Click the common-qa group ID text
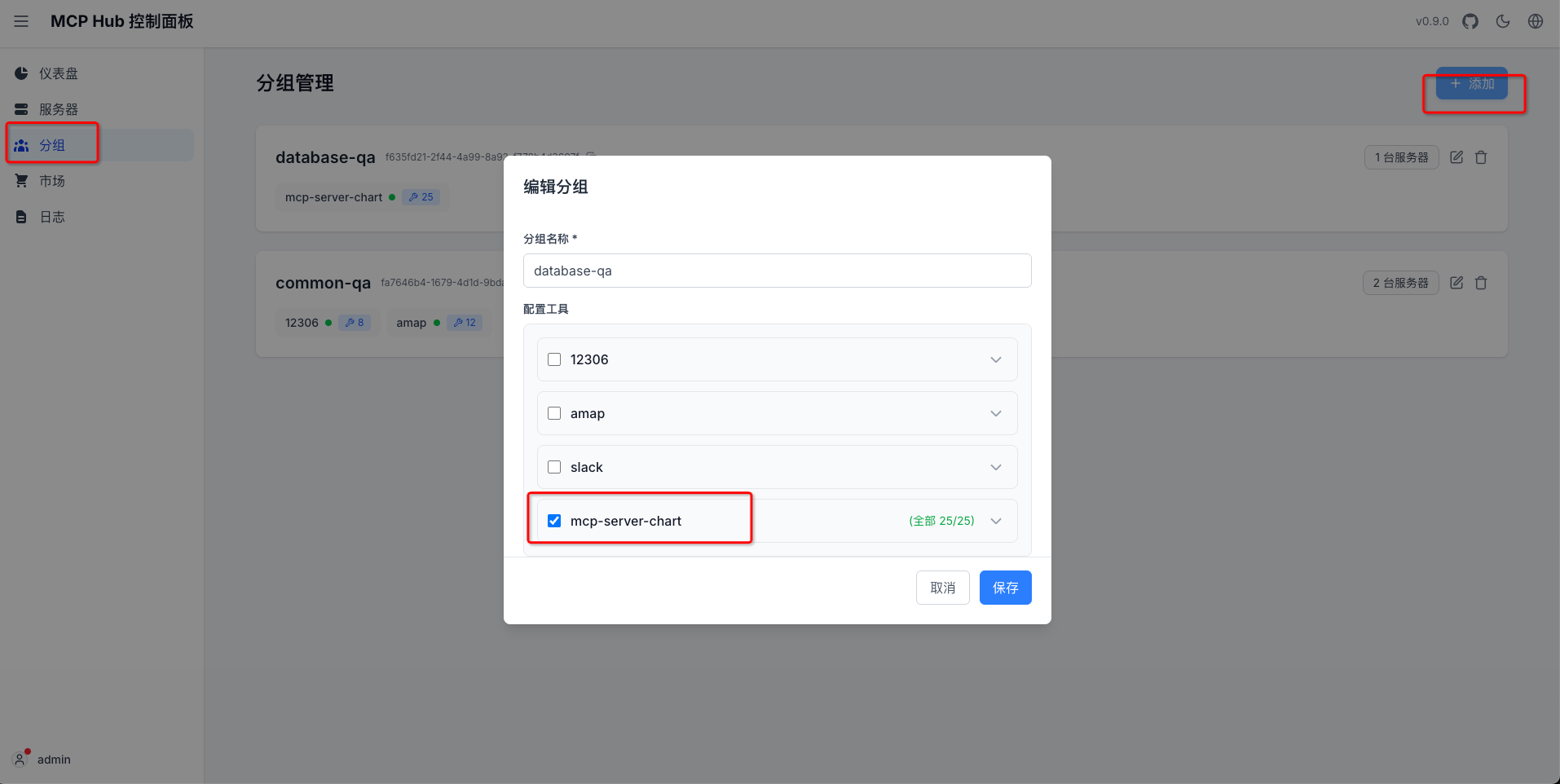Viewport: 1560px width, 784px height. click(x=443, y=283)
